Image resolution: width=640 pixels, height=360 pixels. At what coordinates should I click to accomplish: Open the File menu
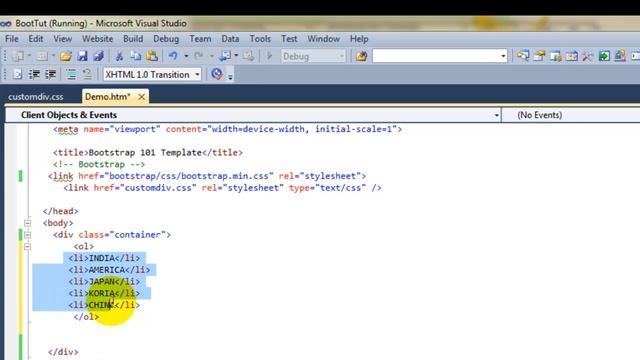point(12,39)
